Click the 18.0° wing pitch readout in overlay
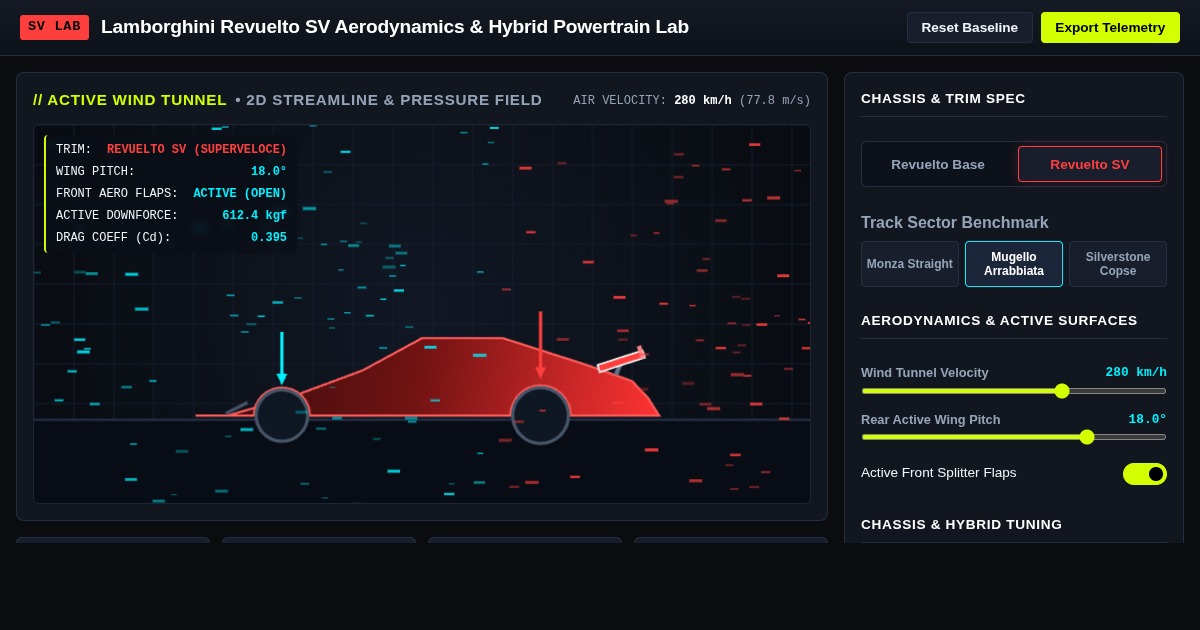The width and height of the screenshot is (1200, 630). tap(269, 172)
